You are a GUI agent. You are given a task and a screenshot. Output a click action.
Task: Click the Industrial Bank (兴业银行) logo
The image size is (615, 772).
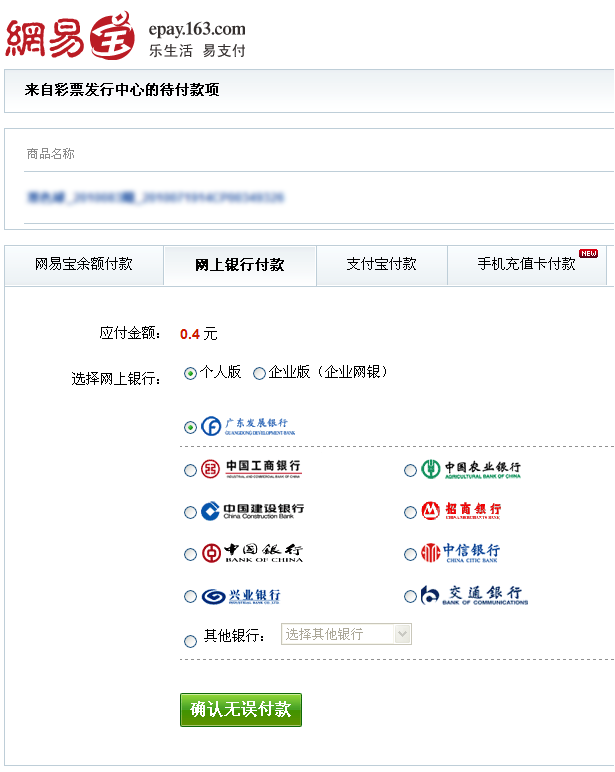[241, 596]
